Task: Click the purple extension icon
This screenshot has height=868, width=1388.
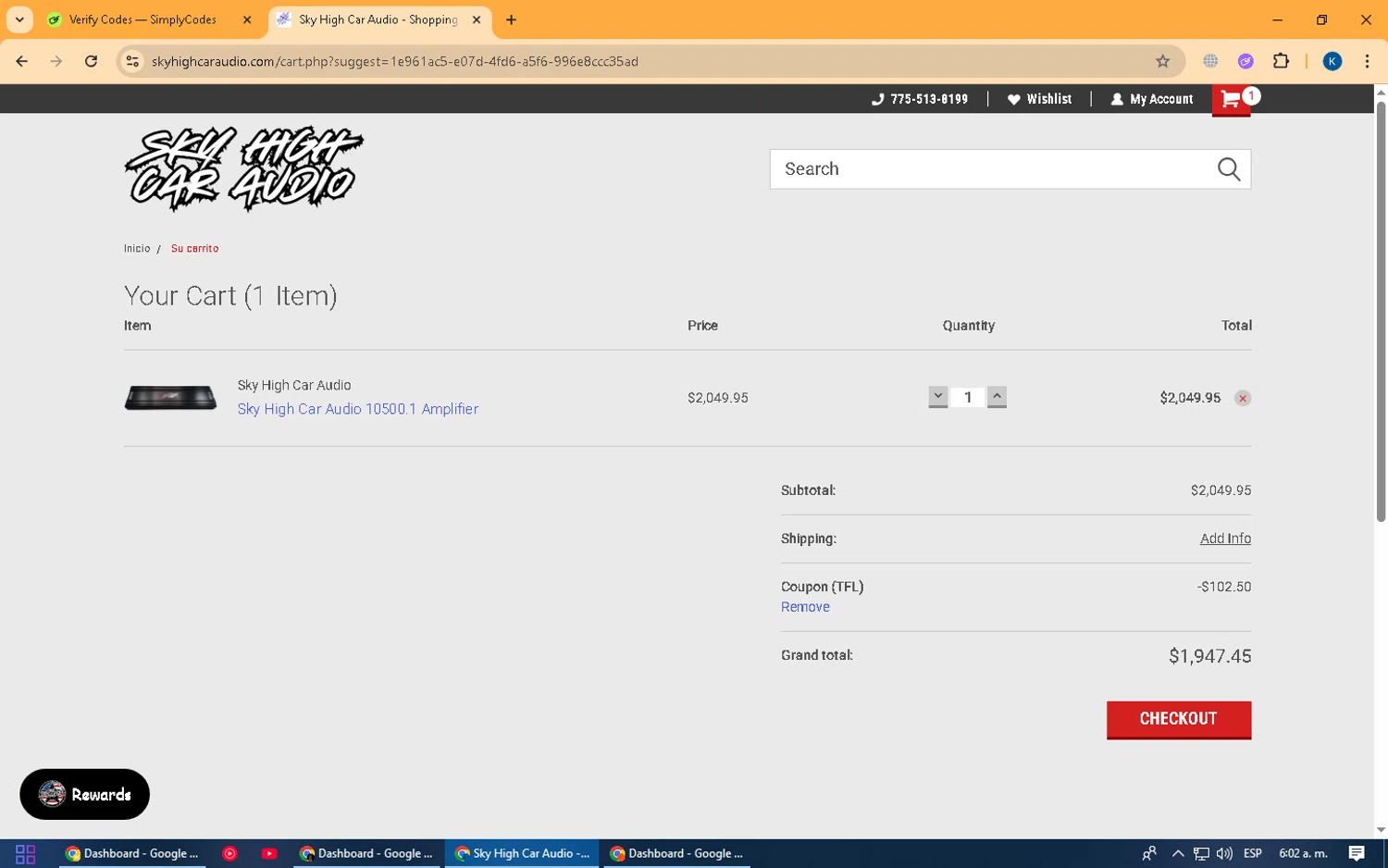Action: [x=1245, y=61]
